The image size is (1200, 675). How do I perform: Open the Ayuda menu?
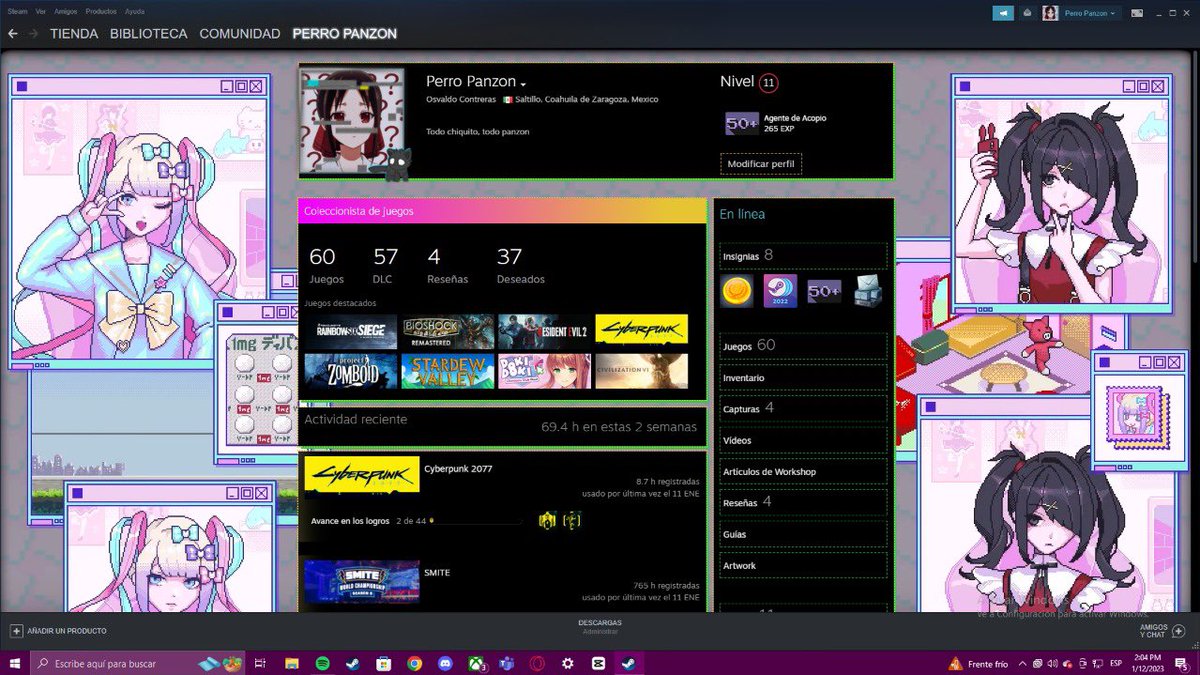coord(135,10)
